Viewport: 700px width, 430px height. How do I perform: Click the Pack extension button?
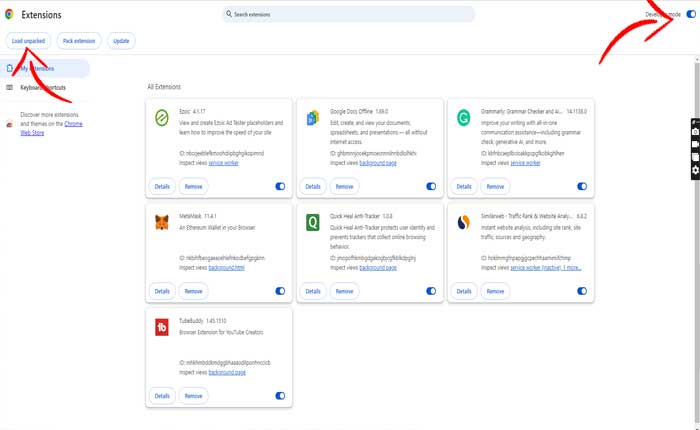(x=79, y=41)
